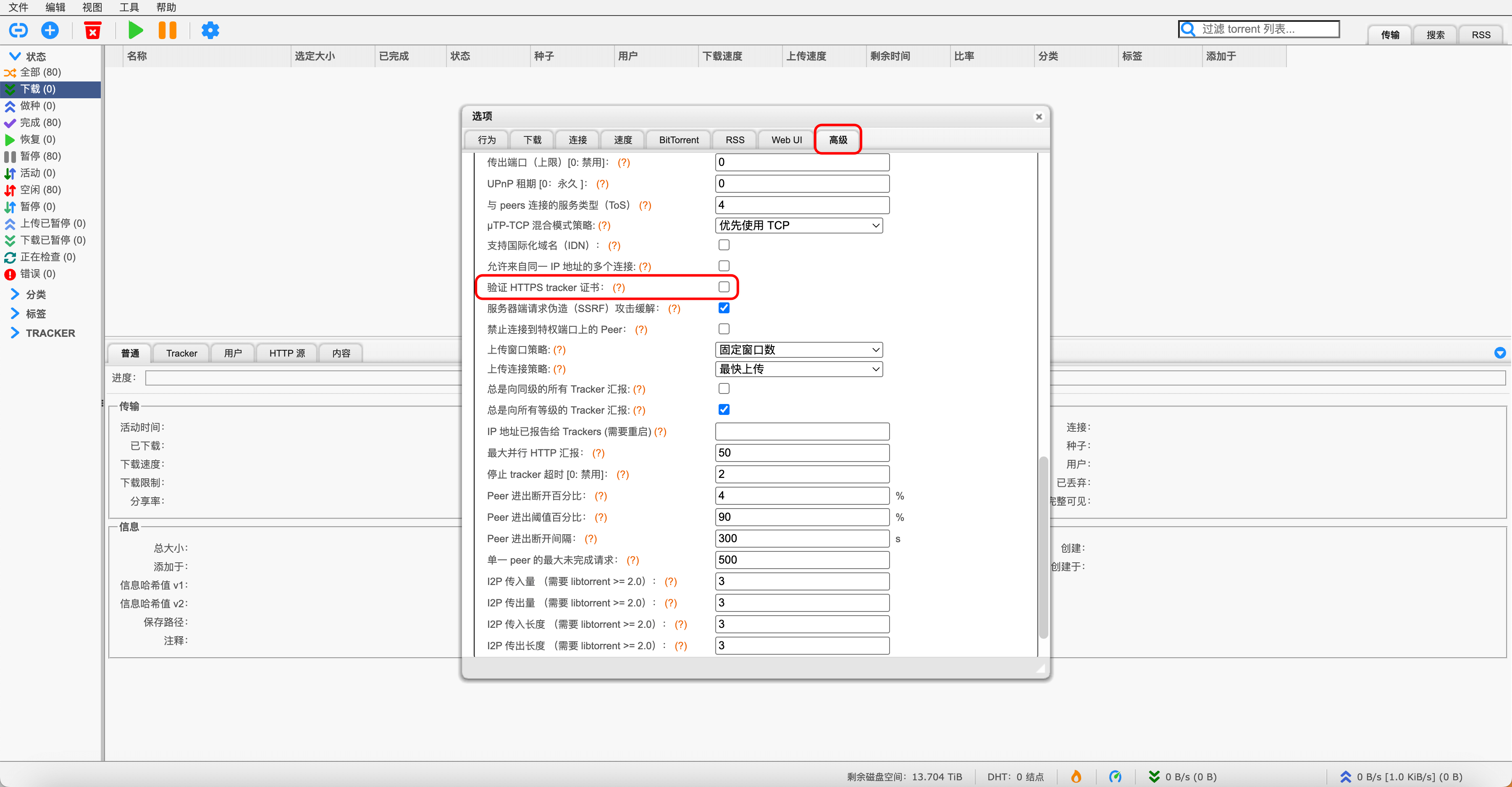1512x787 pixels.
Task: Click help (?) link for 最大并行 HTTP 汇报
Action: 598,453
